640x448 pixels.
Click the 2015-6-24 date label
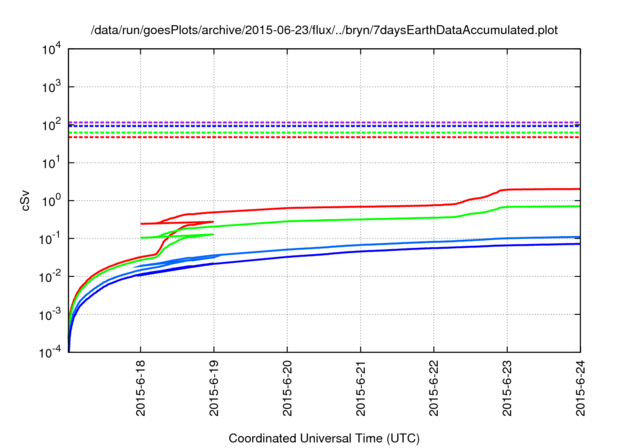(580, 388)
